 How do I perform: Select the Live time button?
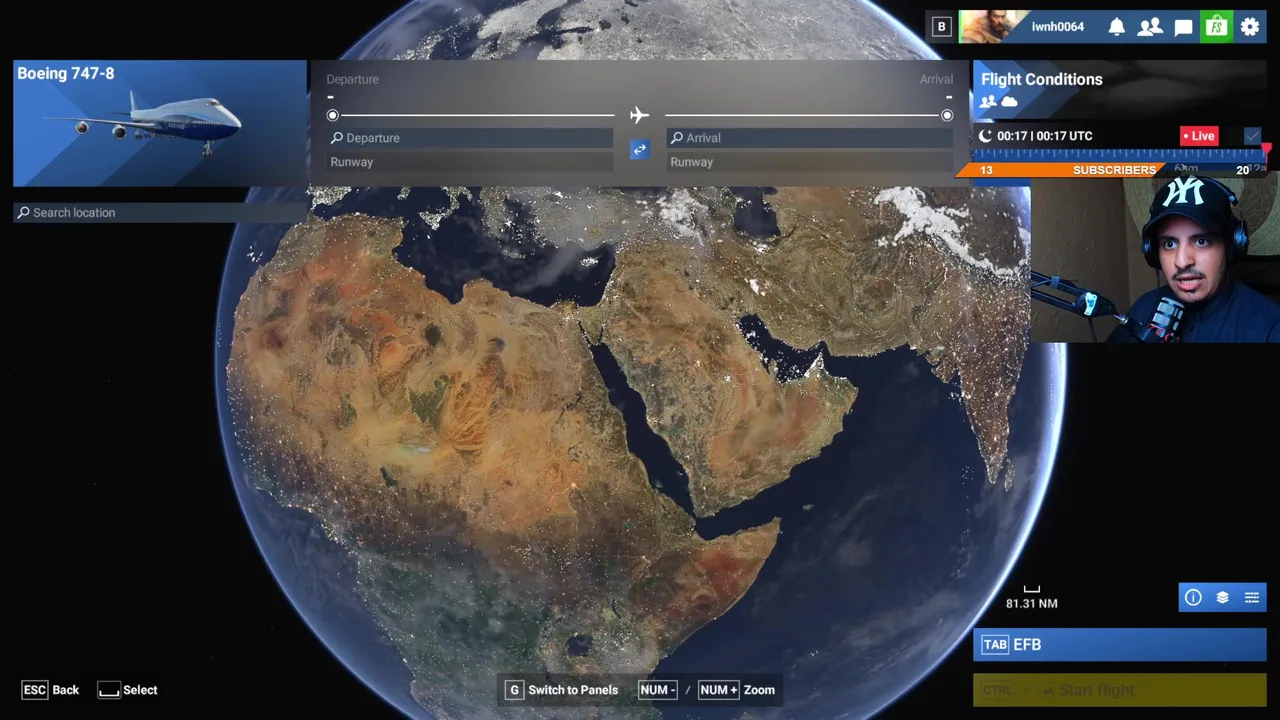pos(1198,136)
